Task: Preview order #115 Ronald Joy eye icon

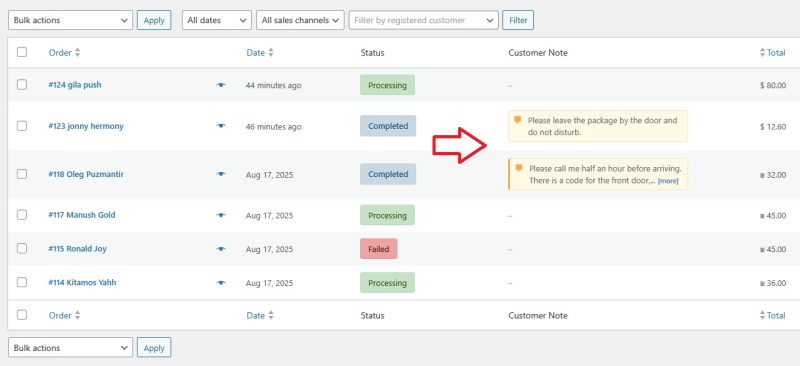Action: (x=220, y=249)
